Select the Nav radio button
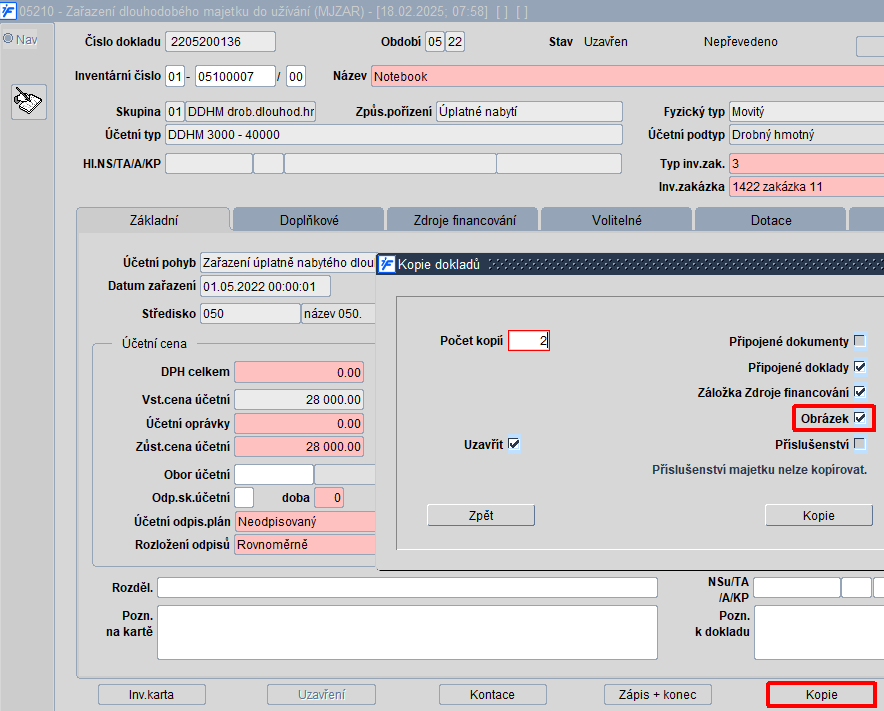884x711 pixels. [x=8, y=39]
